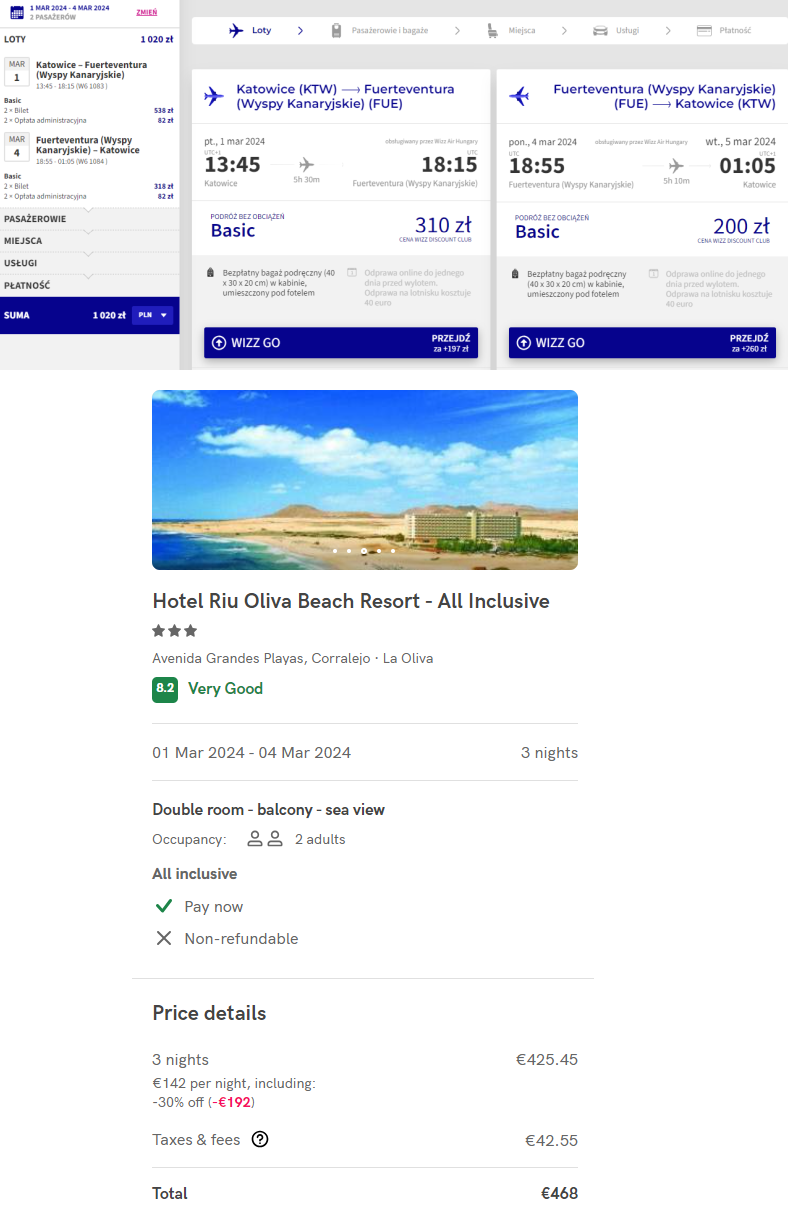Select the Loty step tab
Screen dimensions: 788x1218
(x=250, y=30)
